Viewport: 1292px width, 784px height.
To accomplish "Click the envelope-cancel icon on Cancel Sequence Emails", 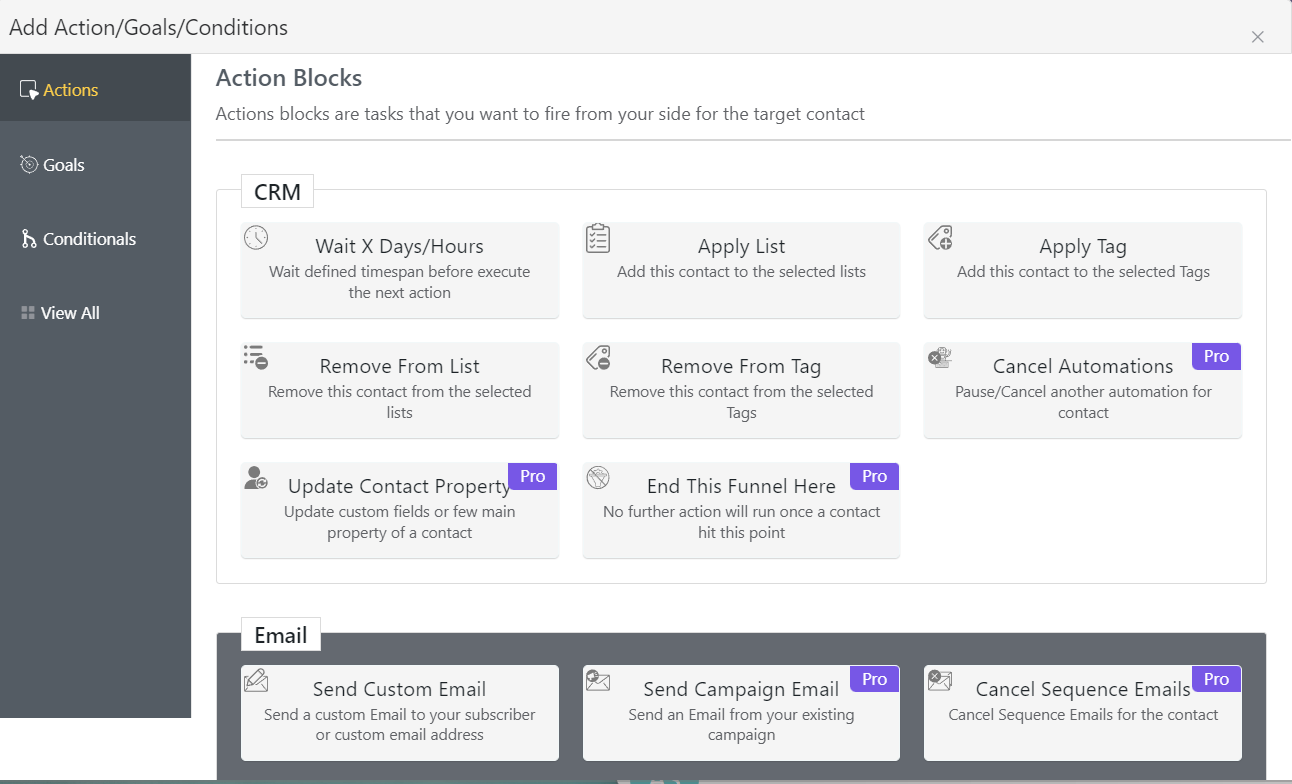I will click(x=940, y=681).
